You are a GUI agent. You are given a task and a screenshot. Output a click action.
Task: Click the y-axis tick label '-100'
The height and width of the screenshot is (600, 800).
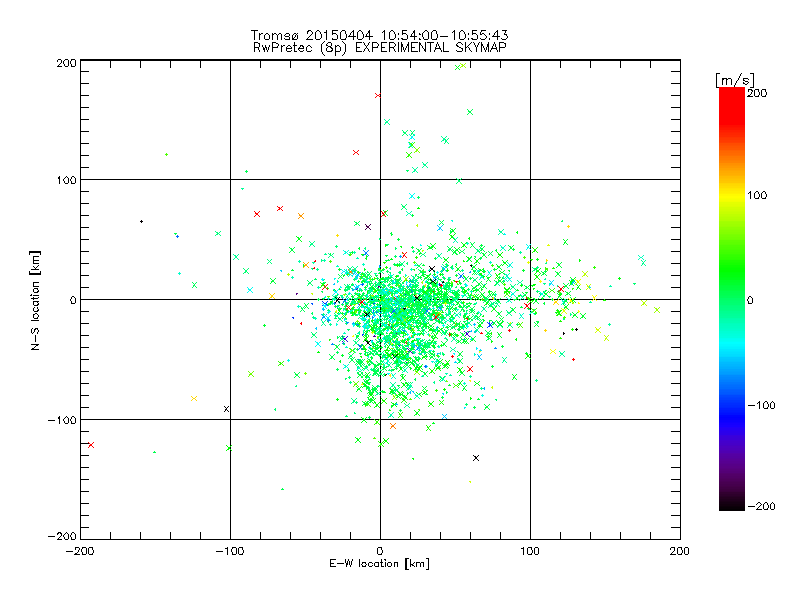(x=62, y=420)
